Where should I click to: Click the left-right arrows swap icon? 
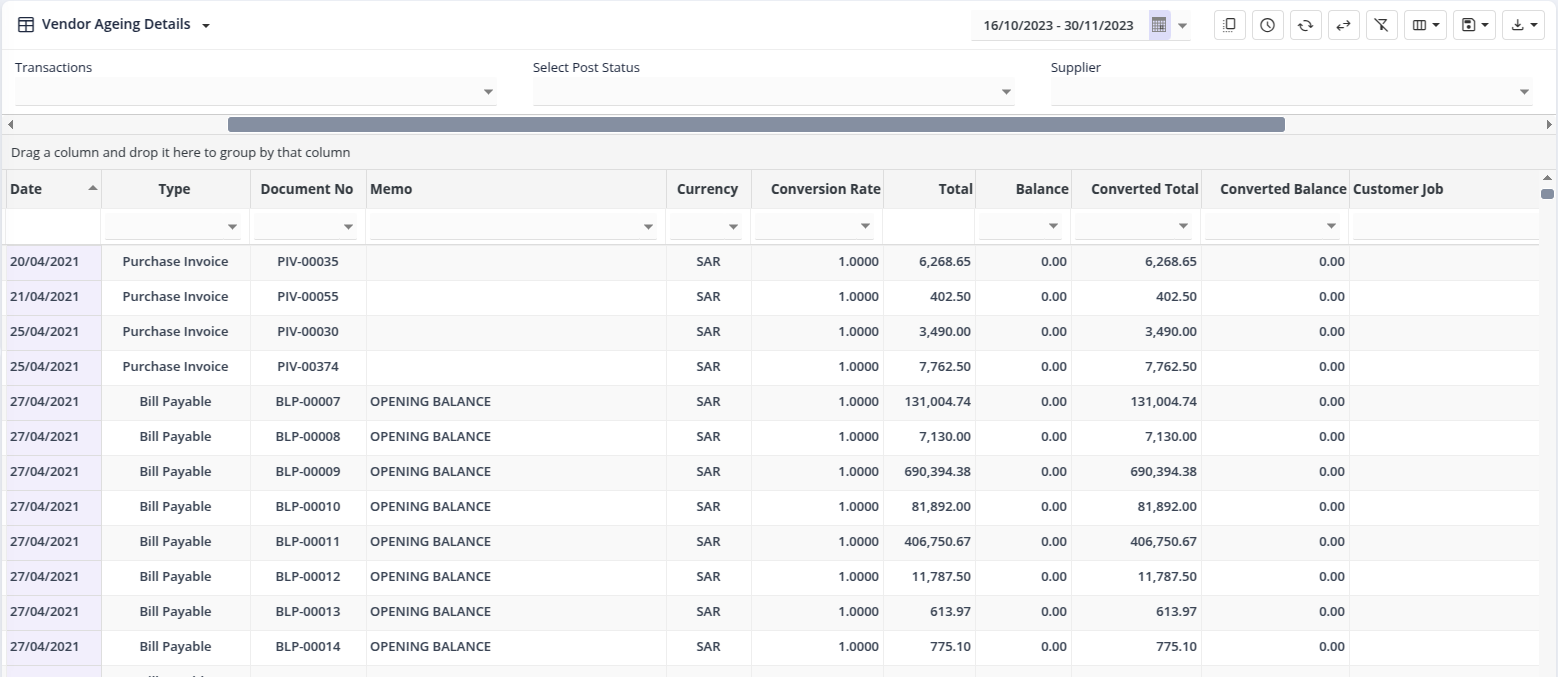[x=1343, y=25]
